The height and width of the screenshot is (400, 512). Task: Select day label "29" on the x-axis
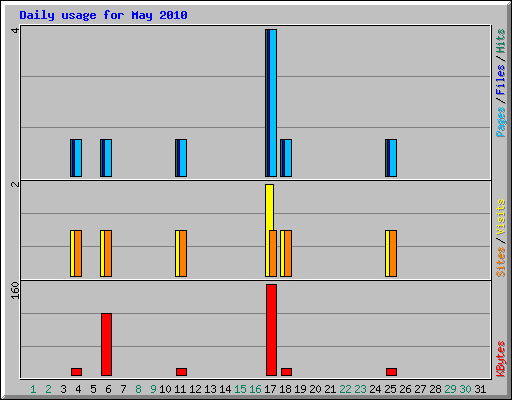tap(450, 389)
